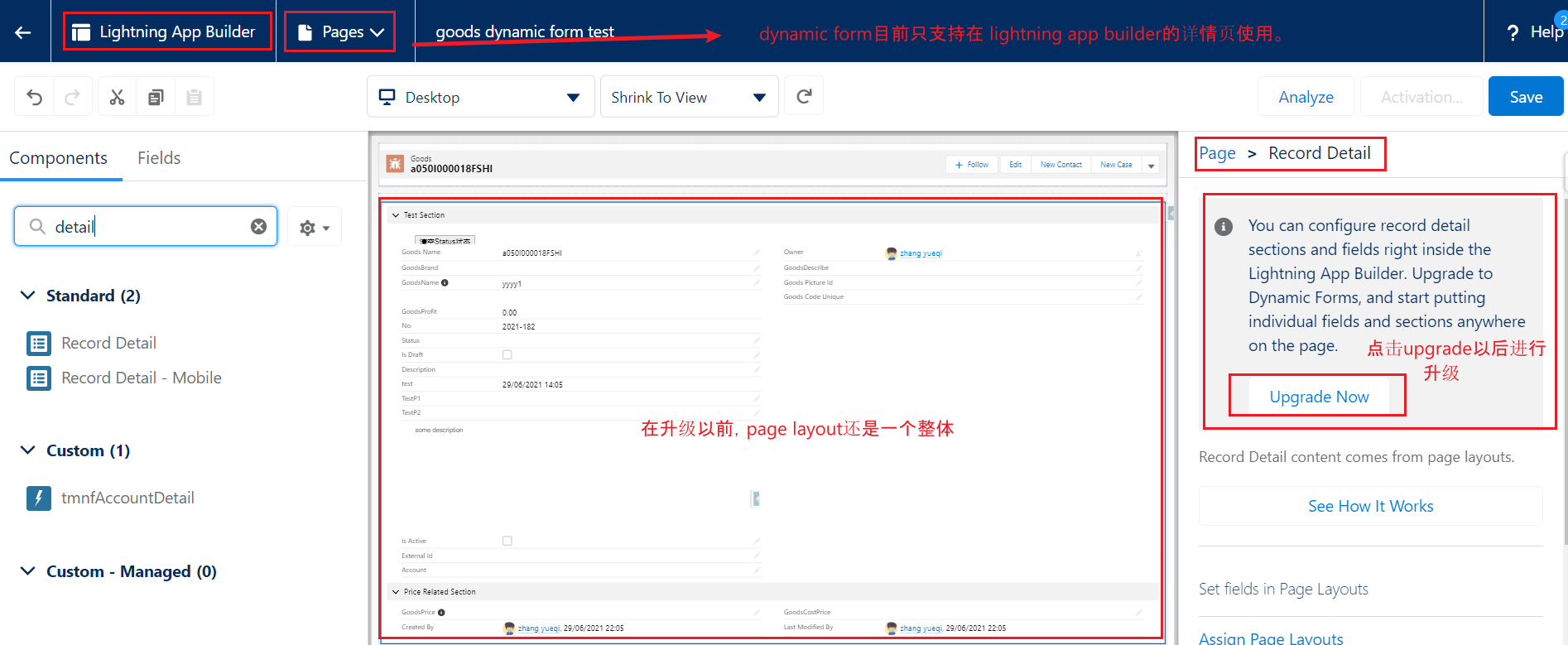Switch to the Fields tab
1568x645 pixels.
(159, 158)
